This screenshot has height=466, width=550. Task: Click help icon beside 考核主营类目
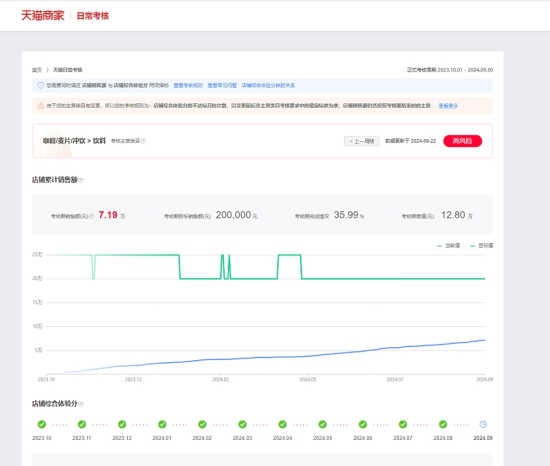pos(143,141)
